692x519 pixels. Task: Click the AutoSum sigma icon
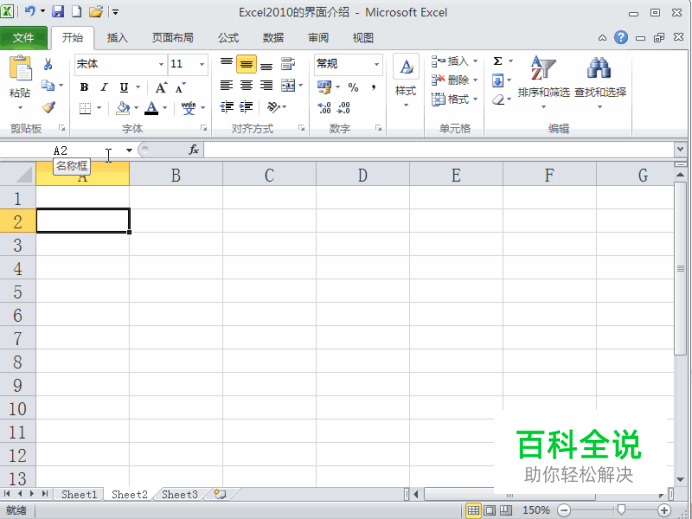click(x=498, y=61)
